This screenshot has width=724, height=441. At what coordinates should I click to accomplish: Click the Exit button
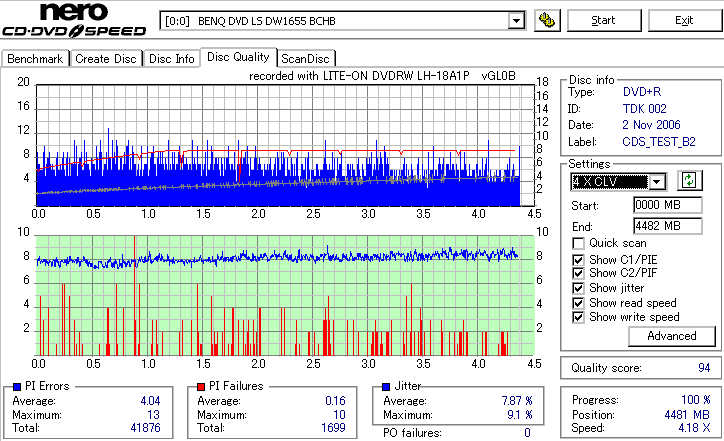click(x=684, y=20)
